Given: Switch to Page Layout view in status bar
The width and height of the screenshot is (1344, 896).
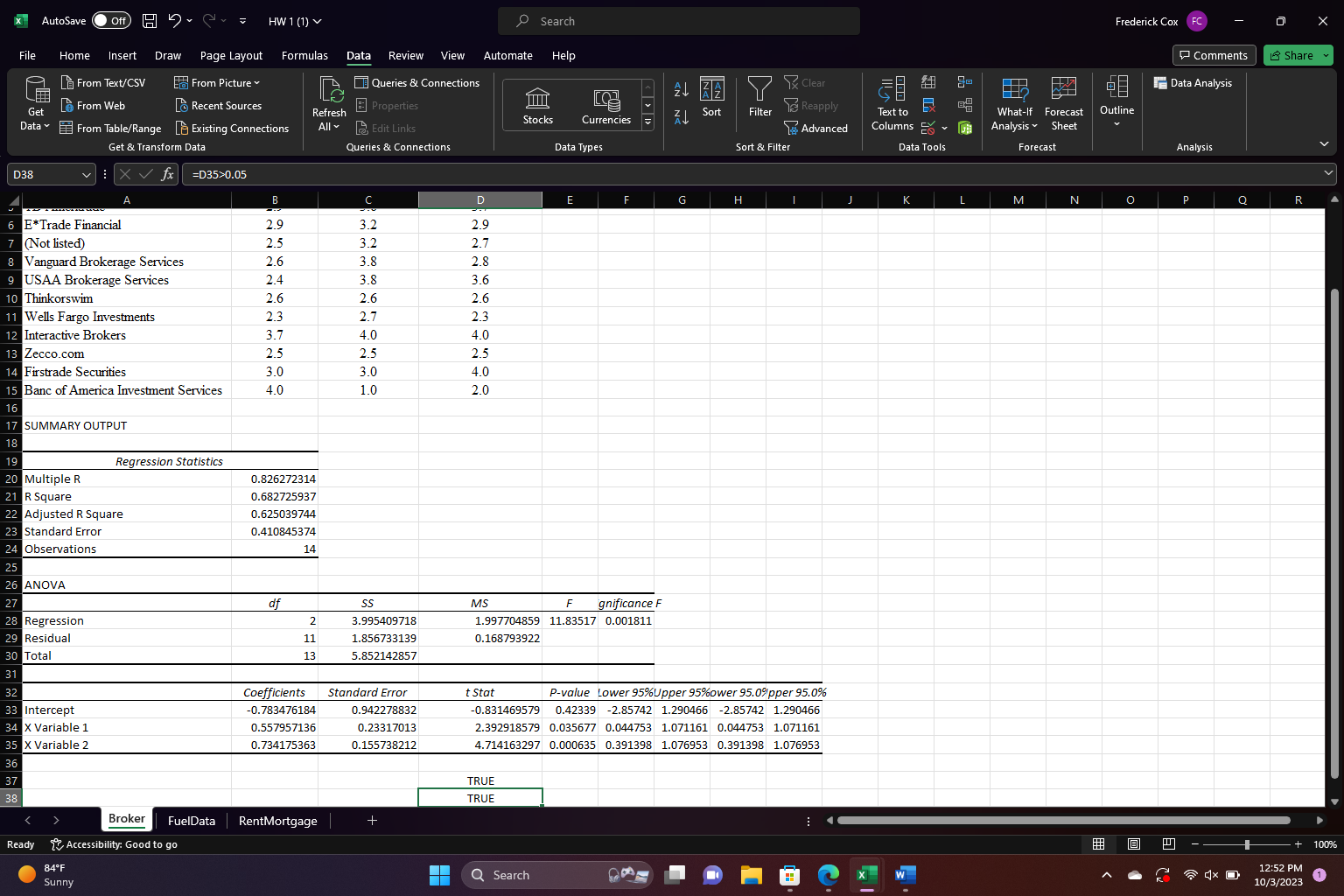Looking at the screenshot, I should click(1133, 844).
